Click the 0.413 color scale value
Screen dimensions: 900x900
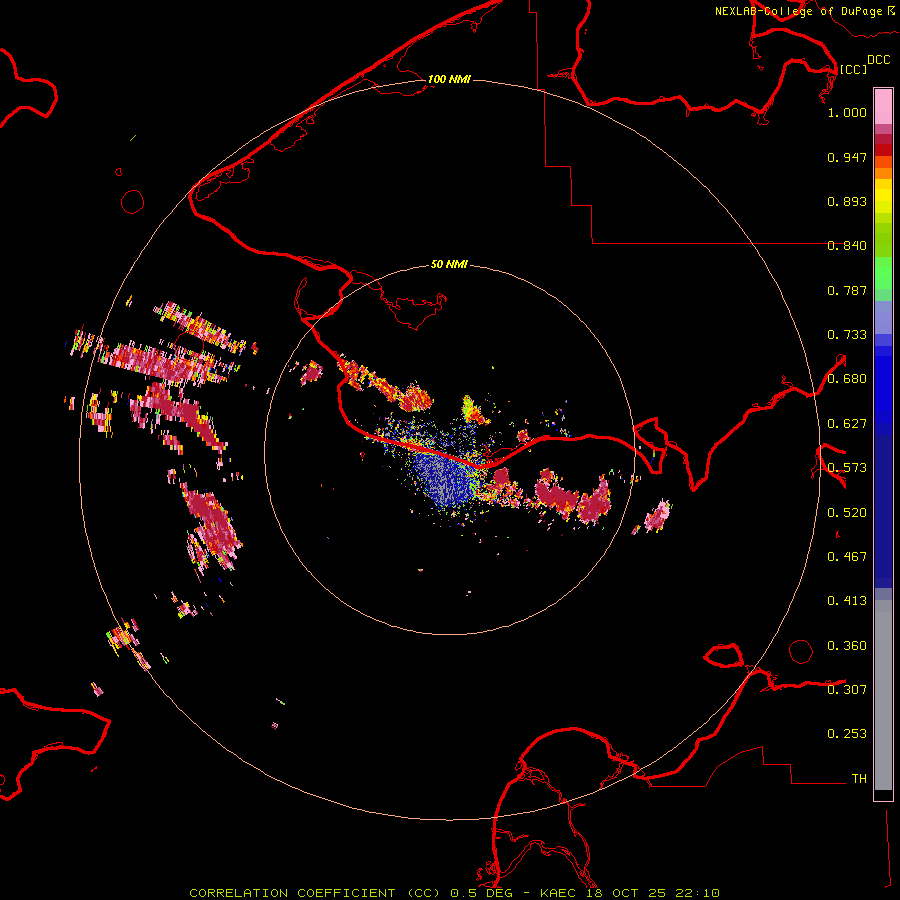coord(847,601)
